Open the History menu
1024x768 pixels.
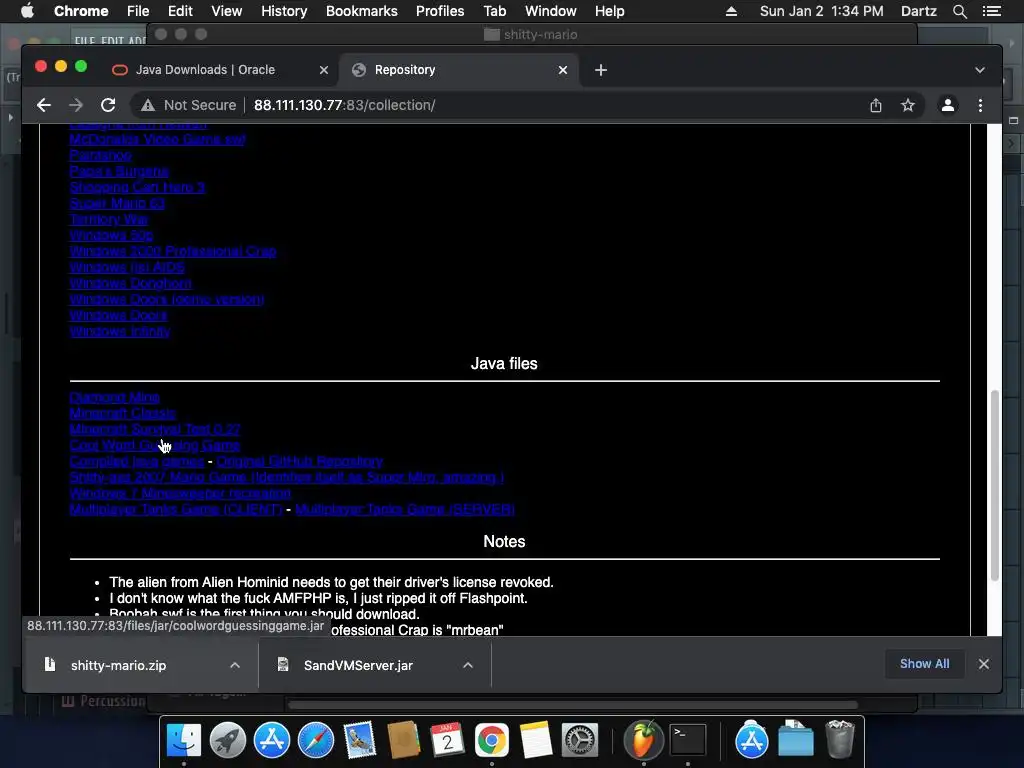(284, 11)
